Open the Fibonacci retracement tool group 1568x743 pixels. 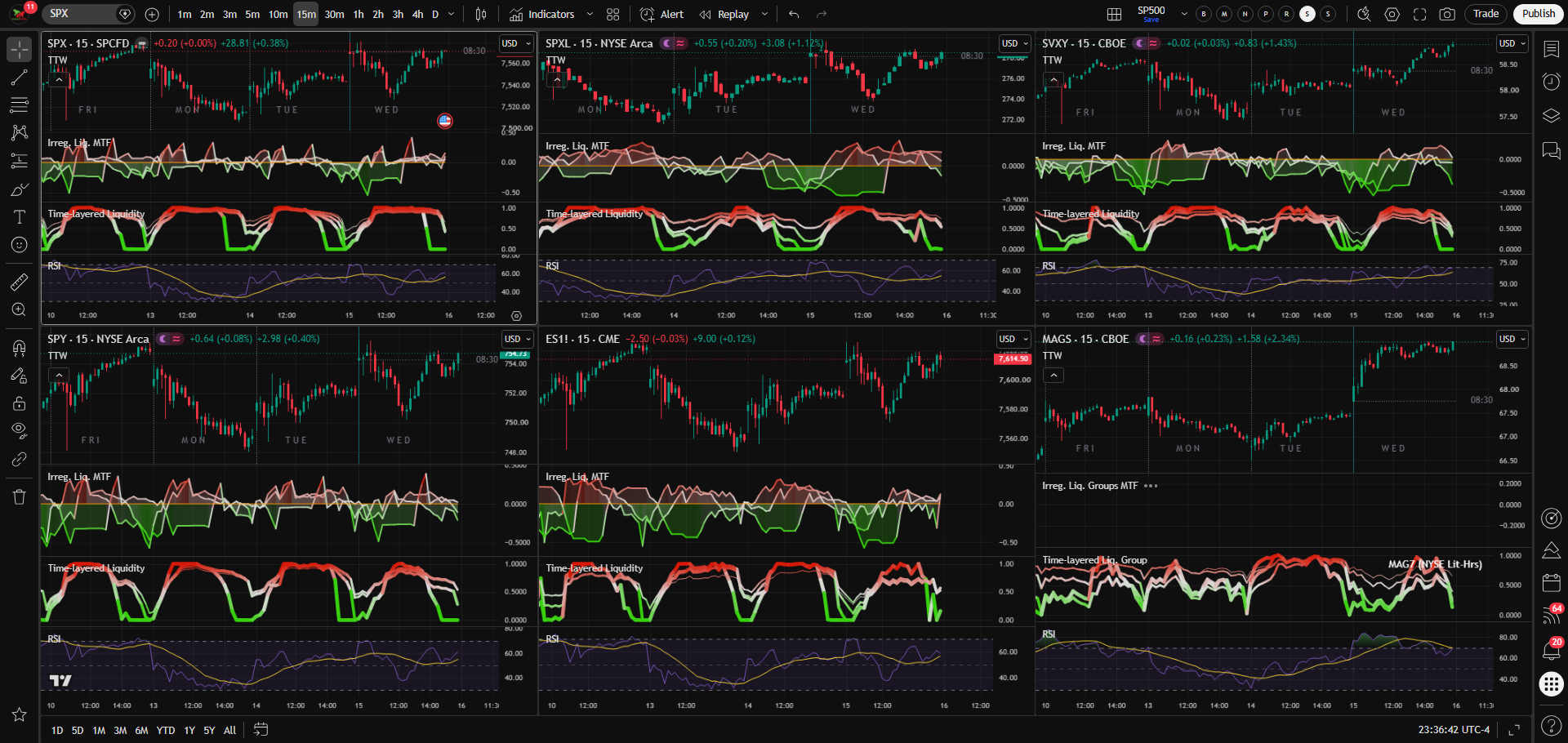[x=20, y=105]
